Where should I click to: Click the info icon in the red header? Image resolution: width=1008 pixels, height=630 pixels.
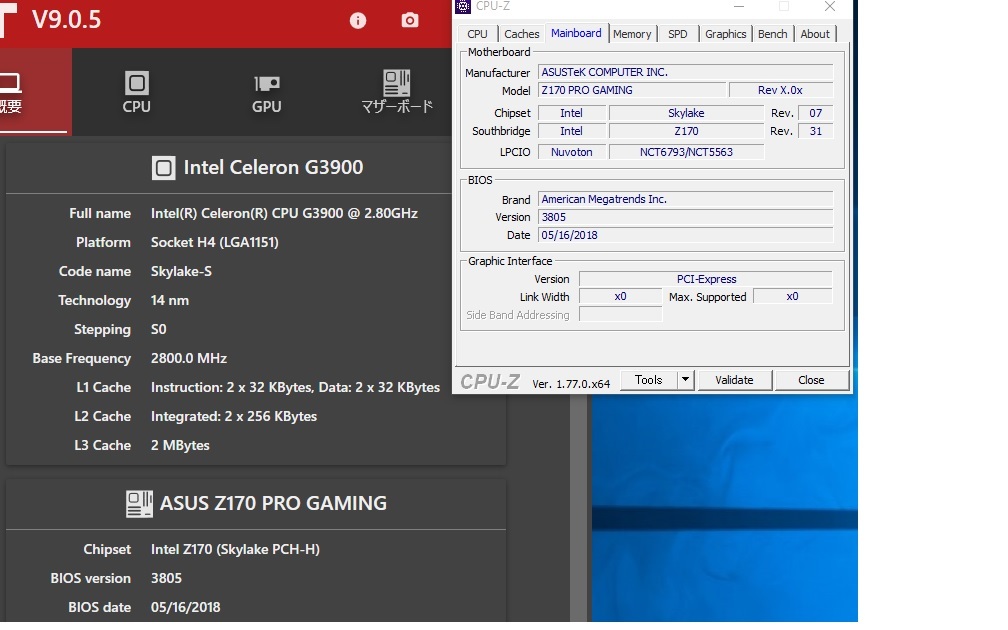click(x=358, y=21)
